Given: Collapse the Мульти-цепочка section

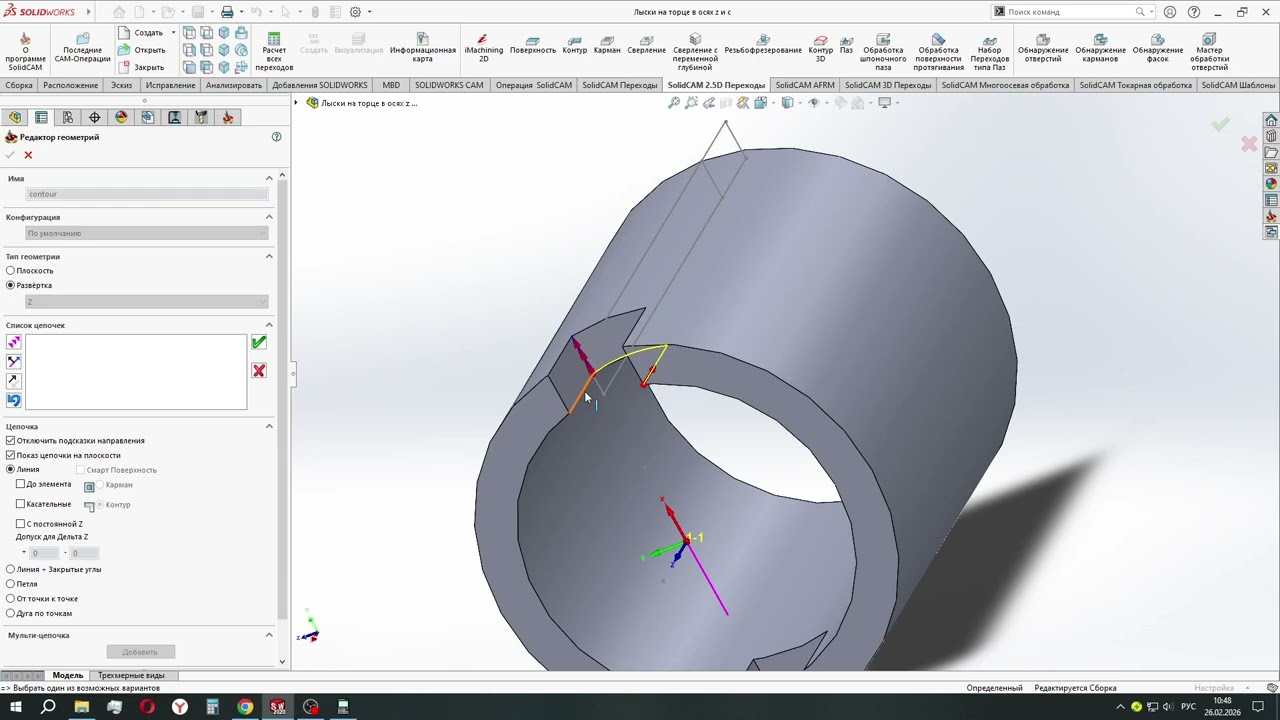Looking at the screenshot, I should tap(269, 635).
